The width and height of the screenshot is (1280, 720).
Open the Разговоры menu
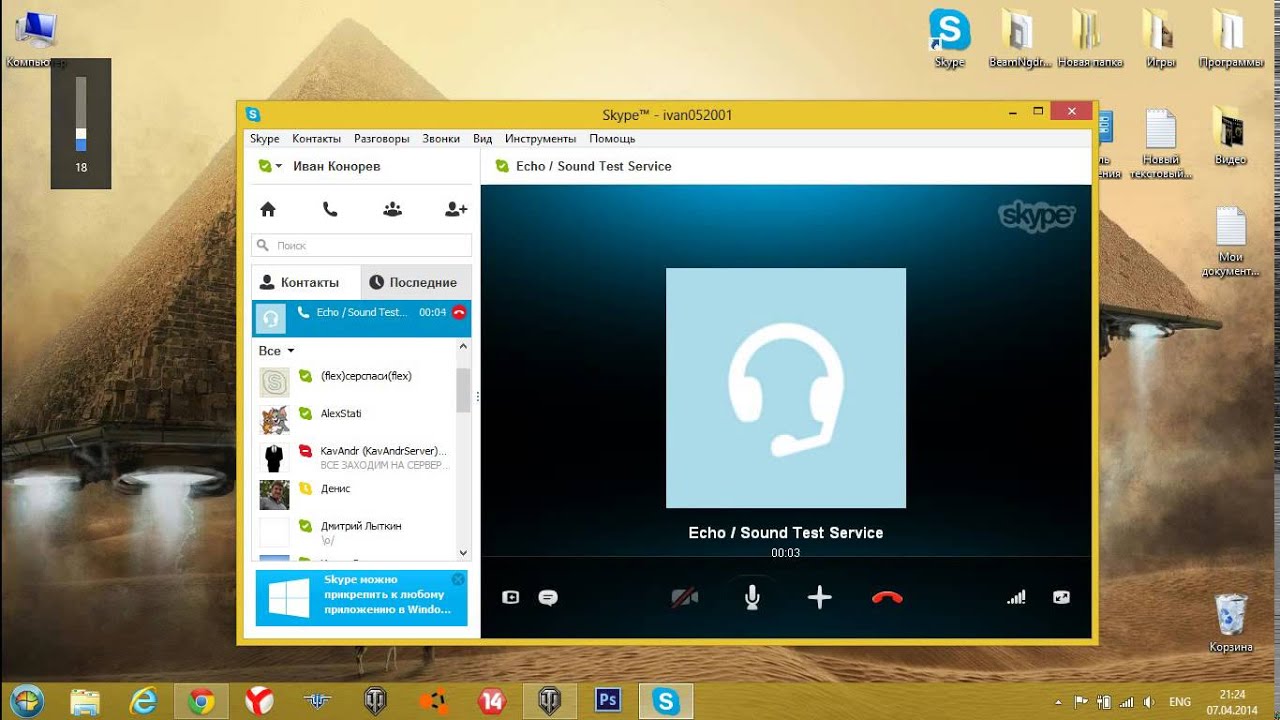point(382,139)
